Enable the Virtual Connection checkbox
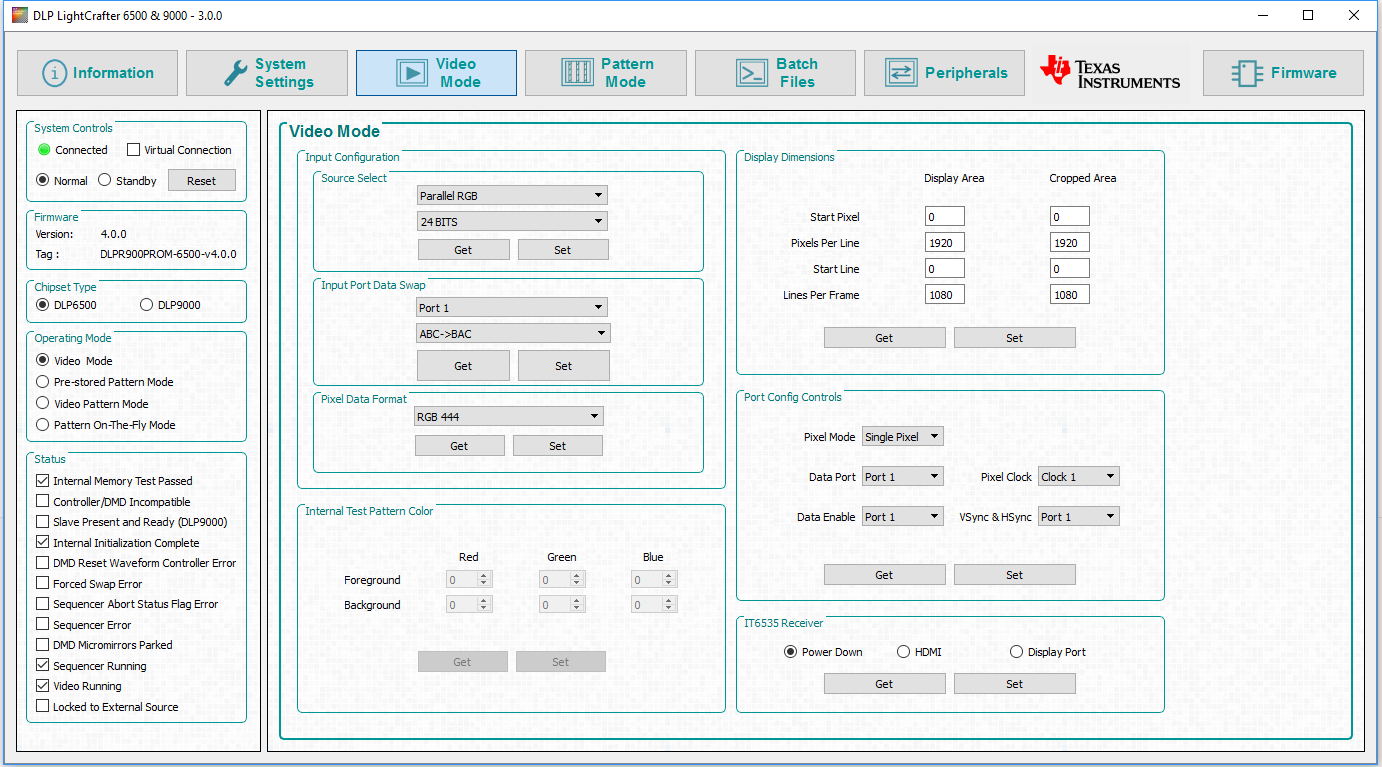This screenshot has width=1382, height=767. tap(134, 150)
